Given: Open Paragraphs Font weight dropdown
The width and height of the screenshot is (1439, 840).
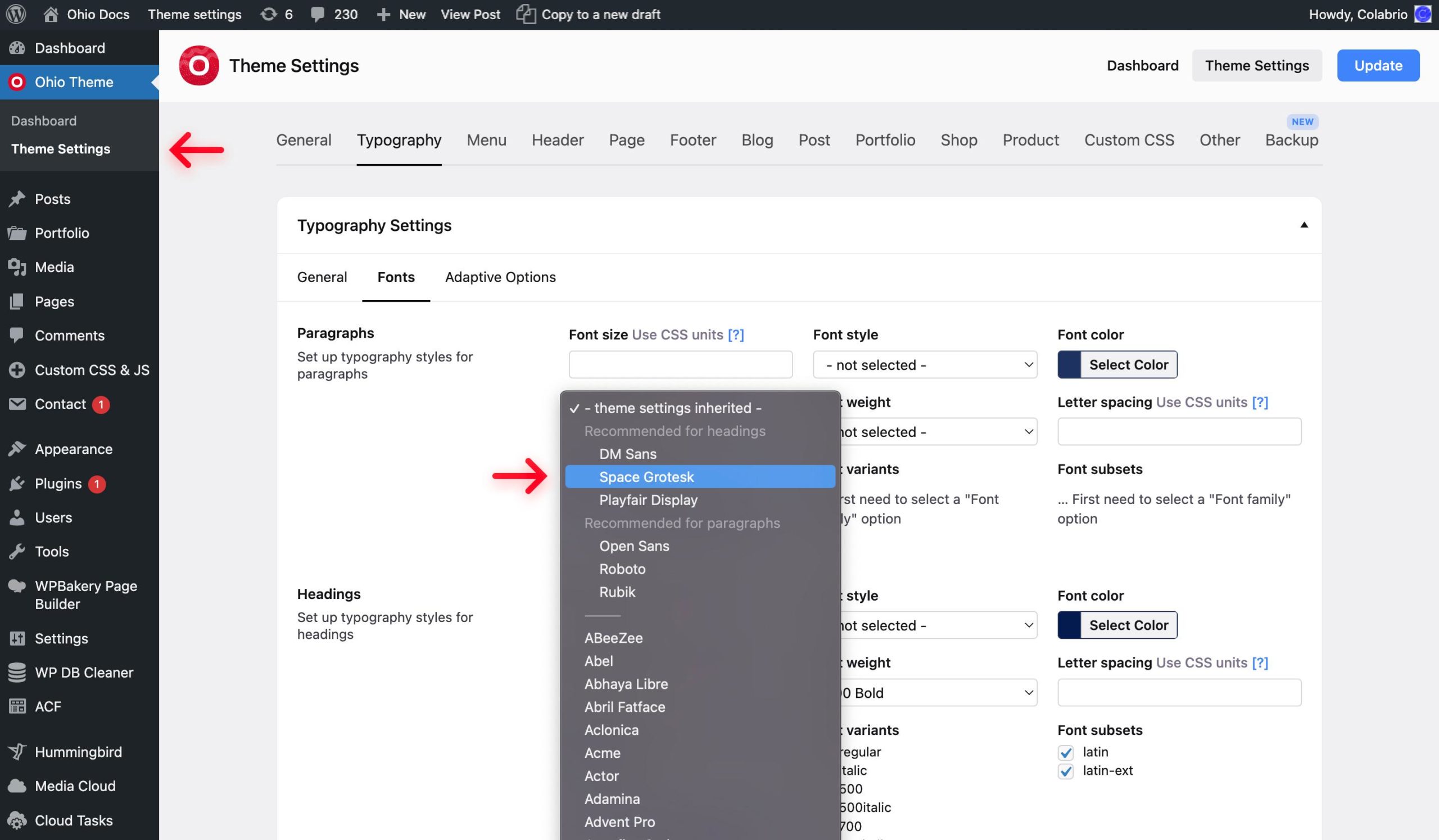Looking at the screenshot, I should (939, 432).
